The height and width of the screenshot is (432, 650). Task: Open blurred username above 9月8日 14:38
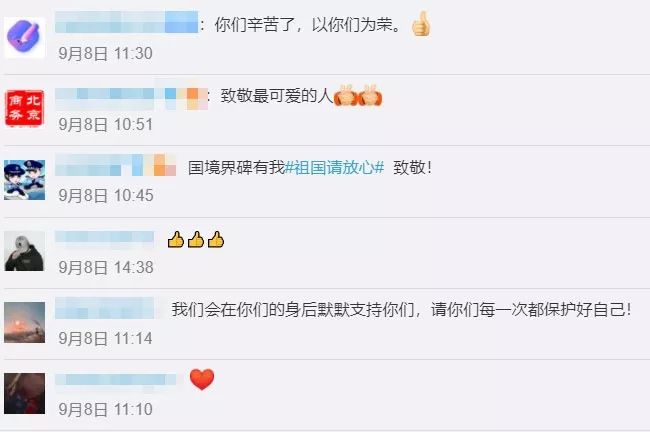pos(104,238)
